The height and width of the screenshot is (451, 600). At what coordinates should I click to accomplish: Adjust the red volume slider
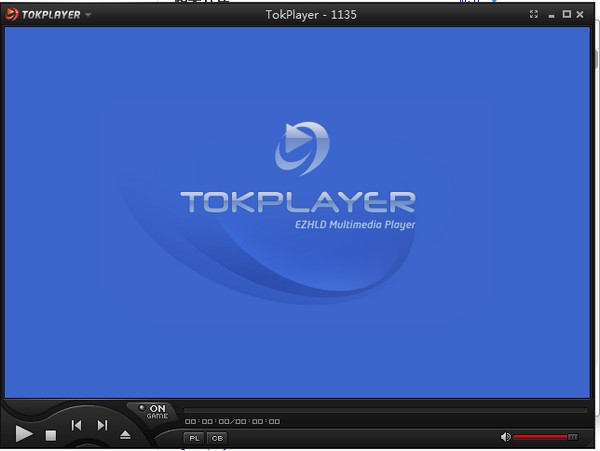(545, 437)
